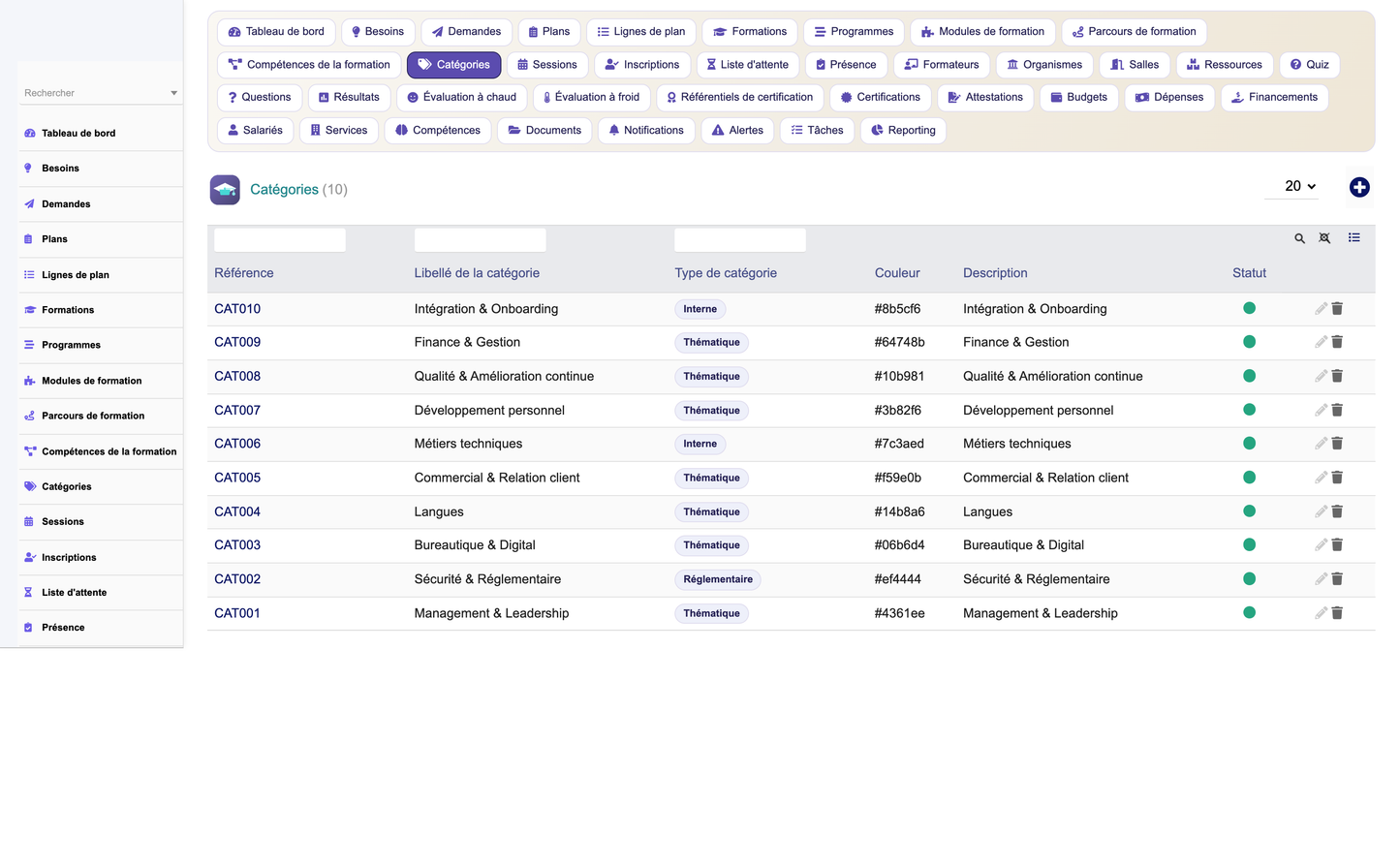
Task: Toggle the green status dot for CAT008
Action: point(1249,375)
